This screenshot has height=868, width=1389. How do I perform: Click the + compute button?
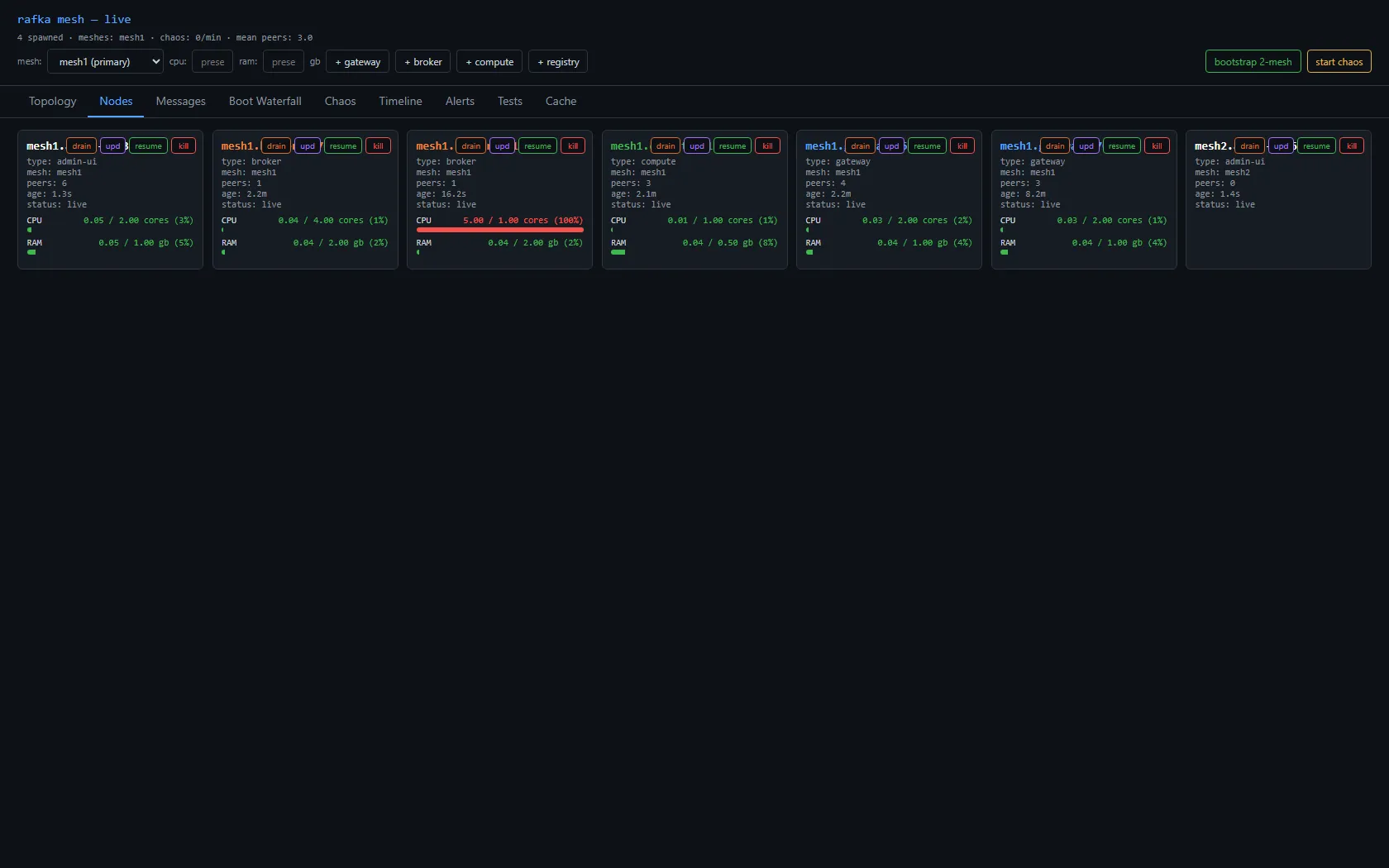point(489,61)
